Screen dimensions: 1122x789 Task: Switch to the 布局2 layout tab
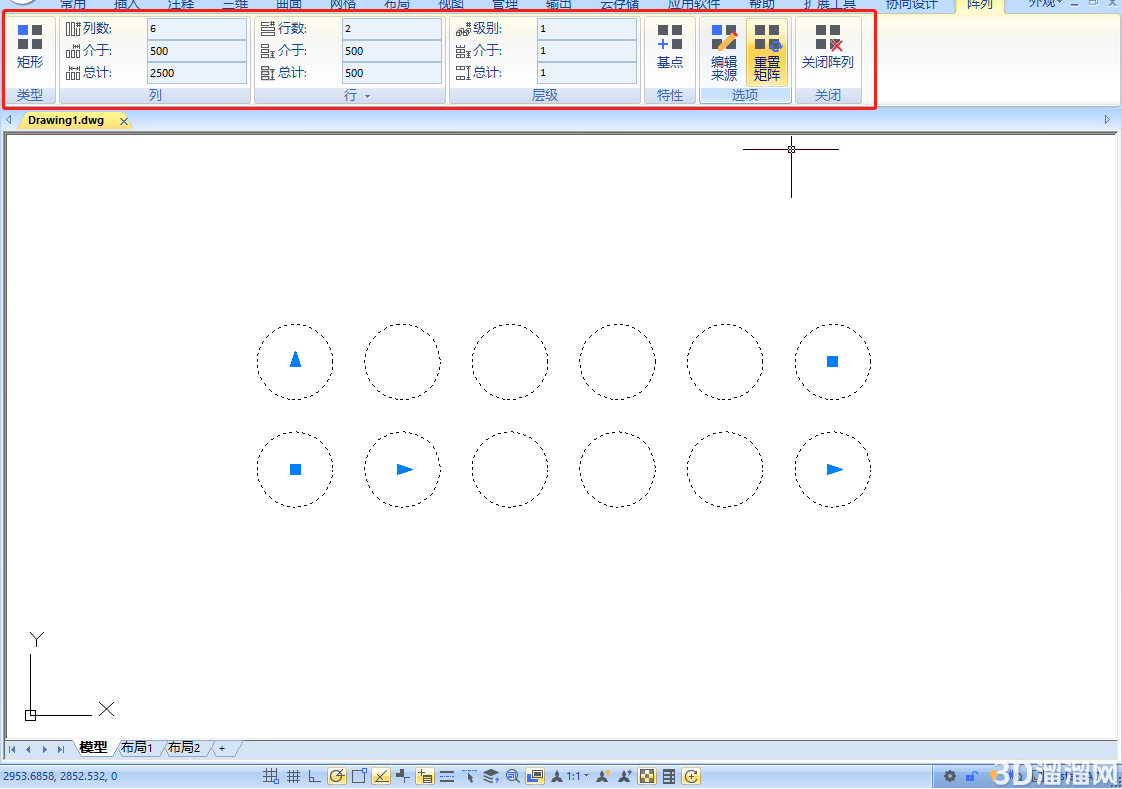pos(184,748)
